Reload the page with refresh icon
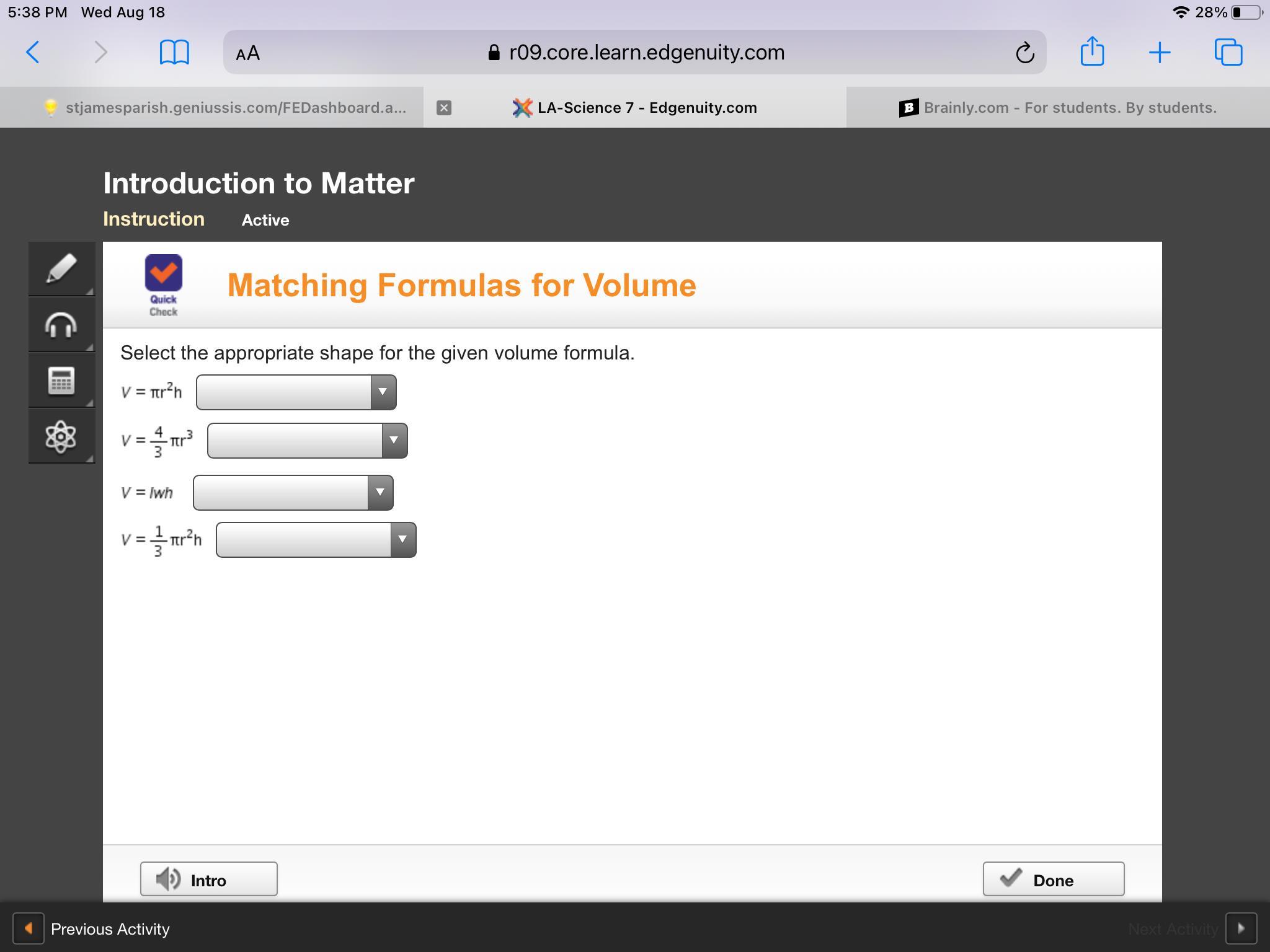Viewport: 1270px width, 952px height. pyautogui.click(x=1024, y=53)
